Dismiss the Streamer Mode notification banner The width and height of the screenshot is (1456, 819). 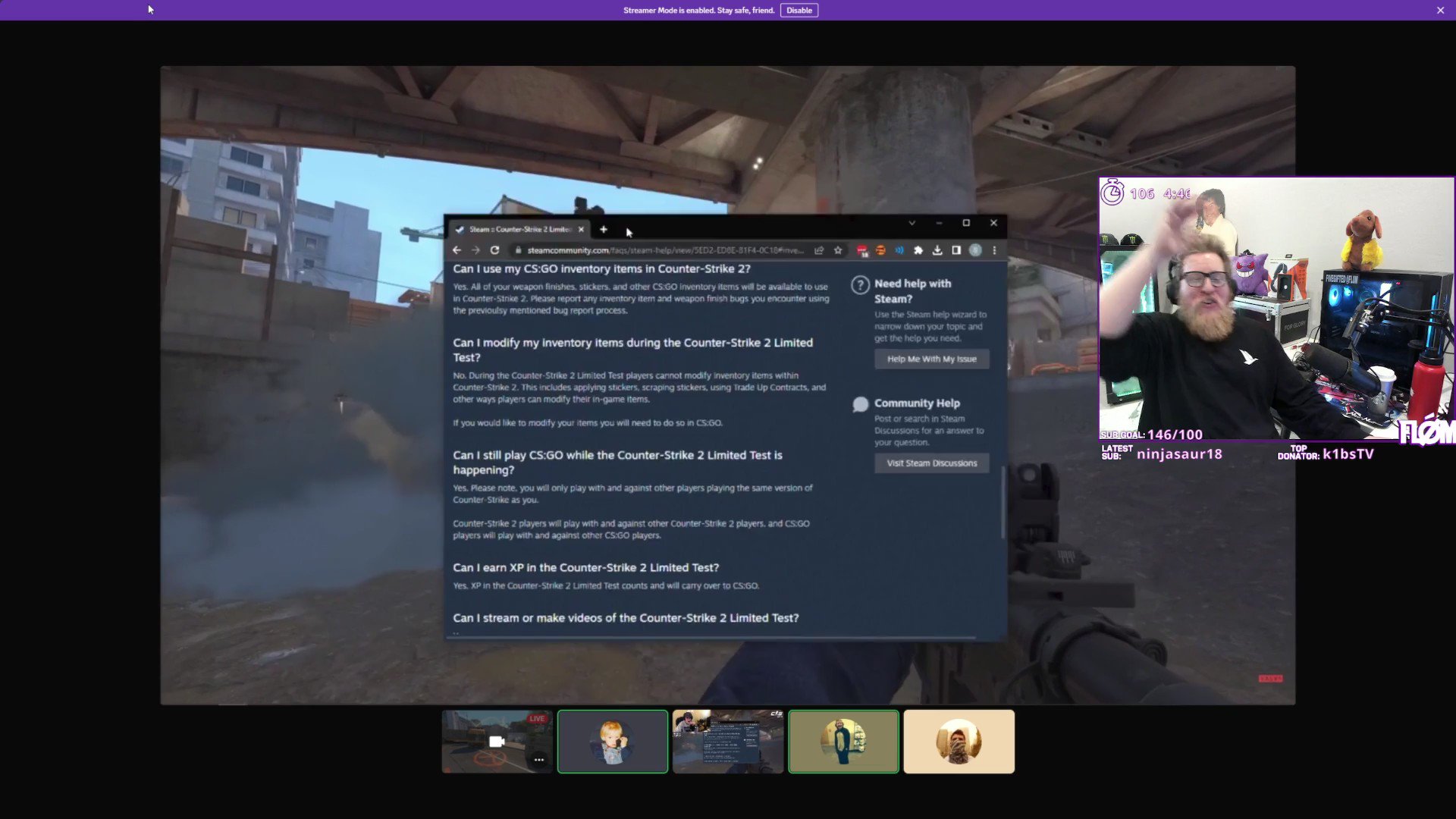1440,11
